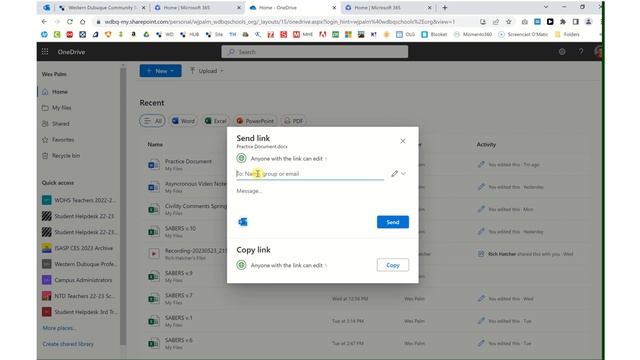The image size is (640, 360).
Task: Focus the To: name, group or email field
Action: pyautogui.click(x=310, y=174)
